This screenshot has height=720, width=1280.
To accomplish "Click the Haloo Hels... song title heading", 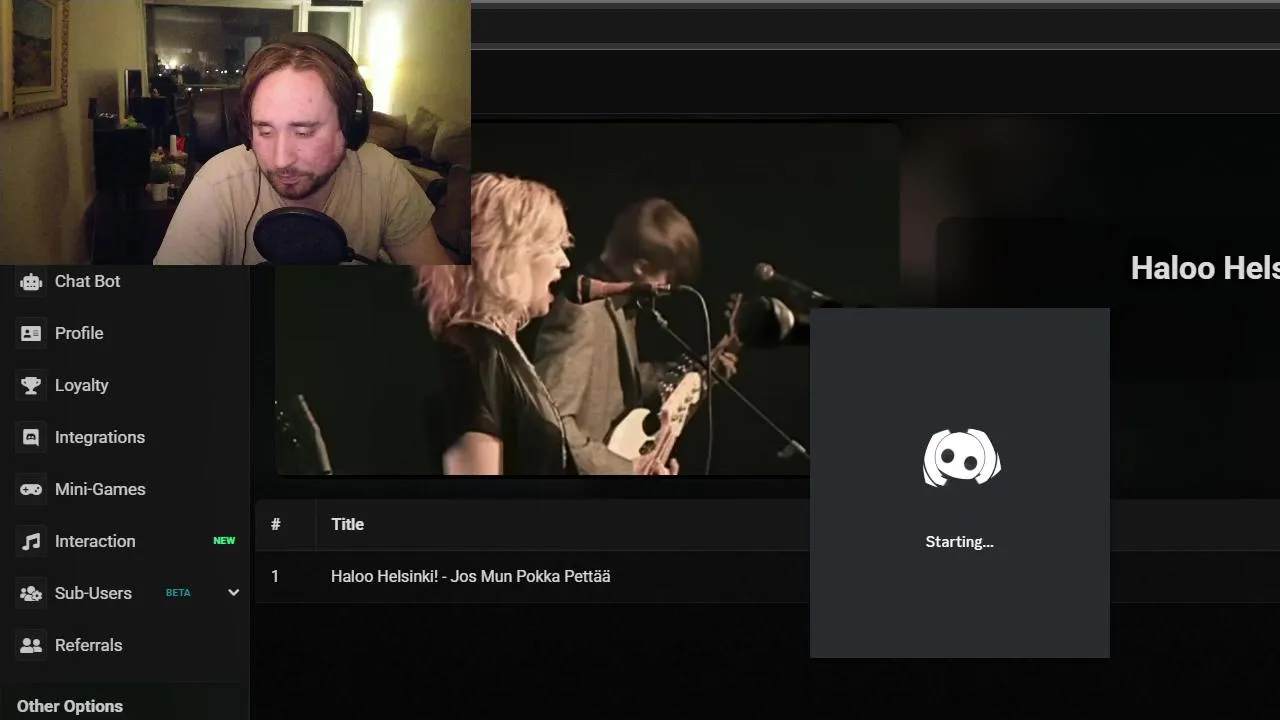I will (x=1205, y=268).
